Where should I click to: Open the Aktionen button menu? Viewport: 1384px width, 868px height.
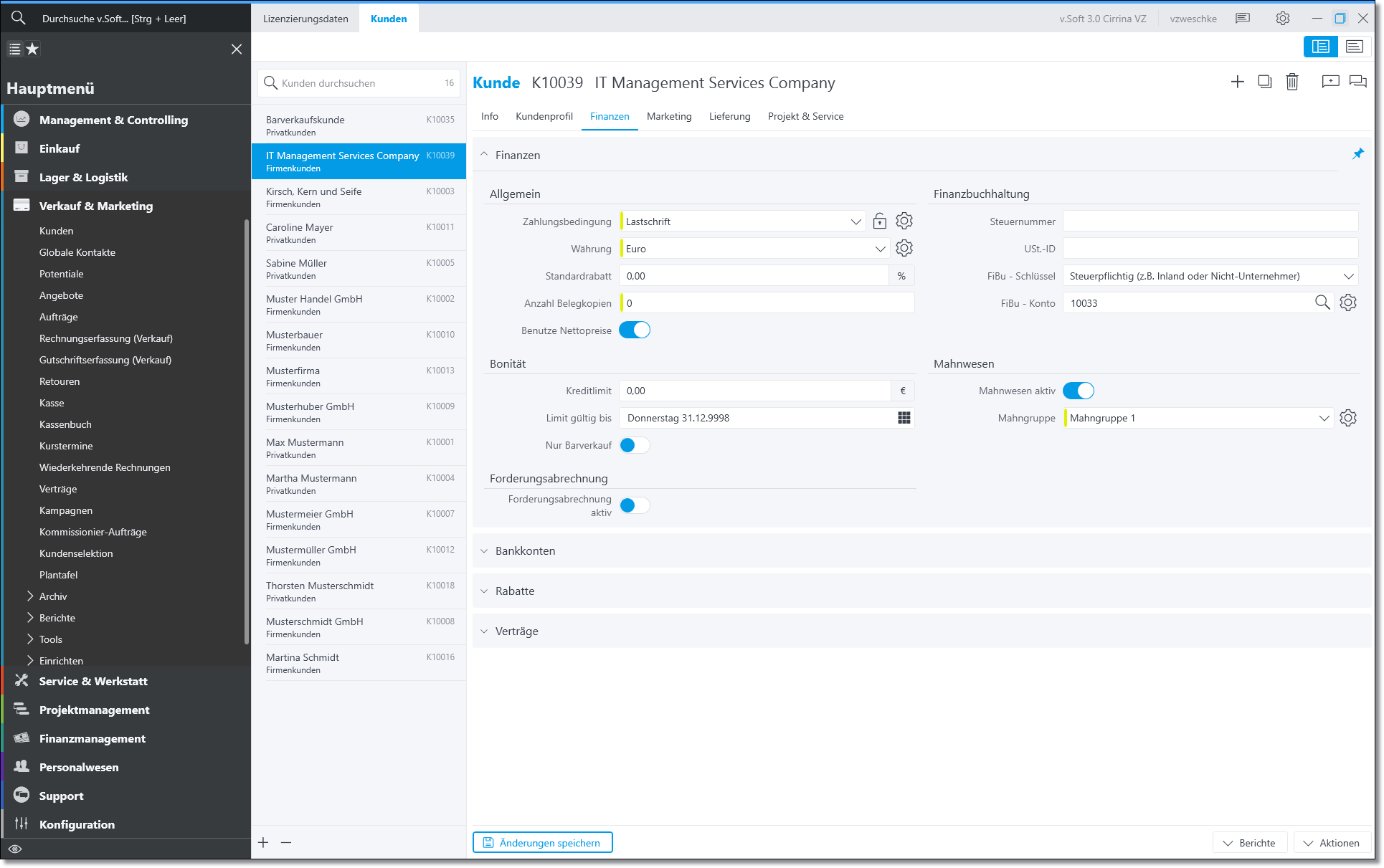click(x=1332, y=842)
